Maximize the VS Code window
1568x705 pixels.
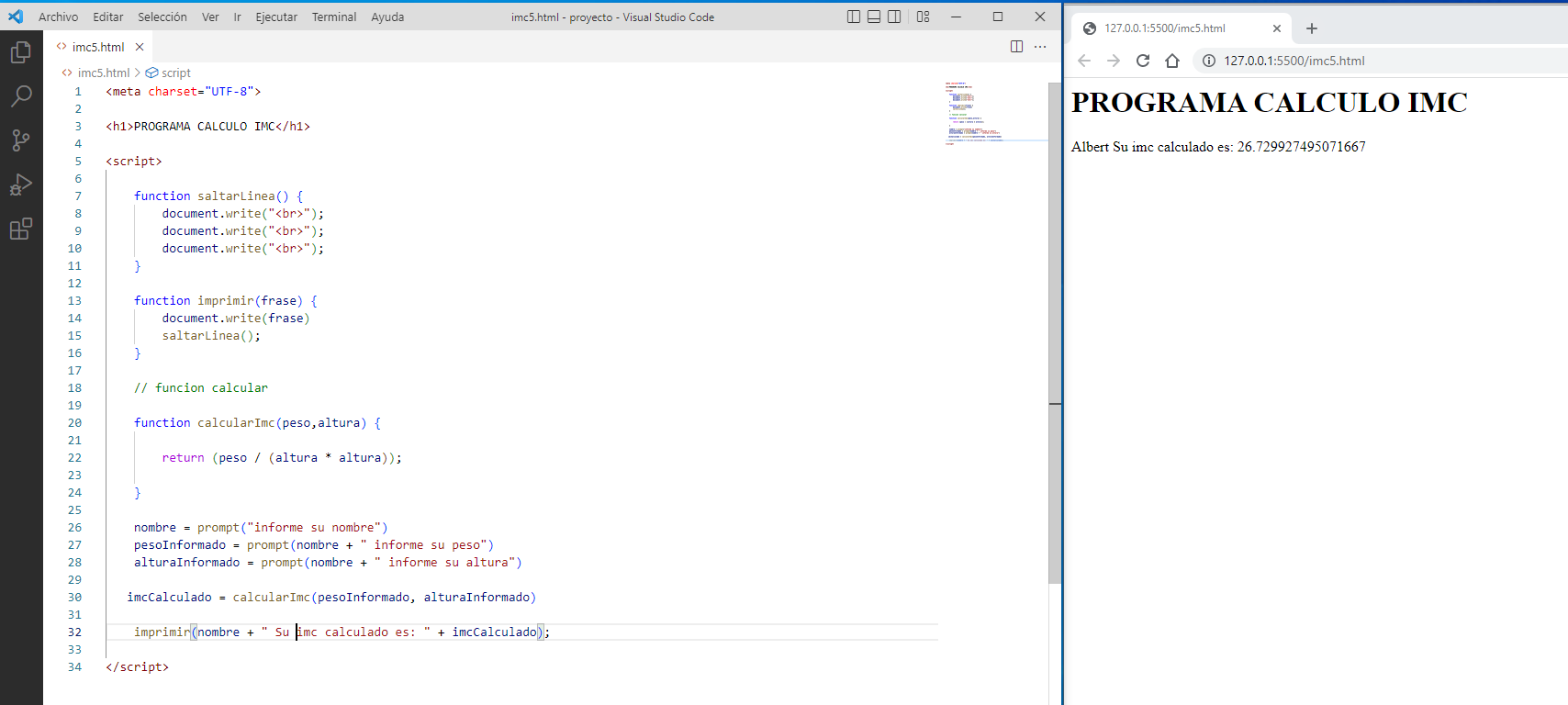(x=998, y=17)
